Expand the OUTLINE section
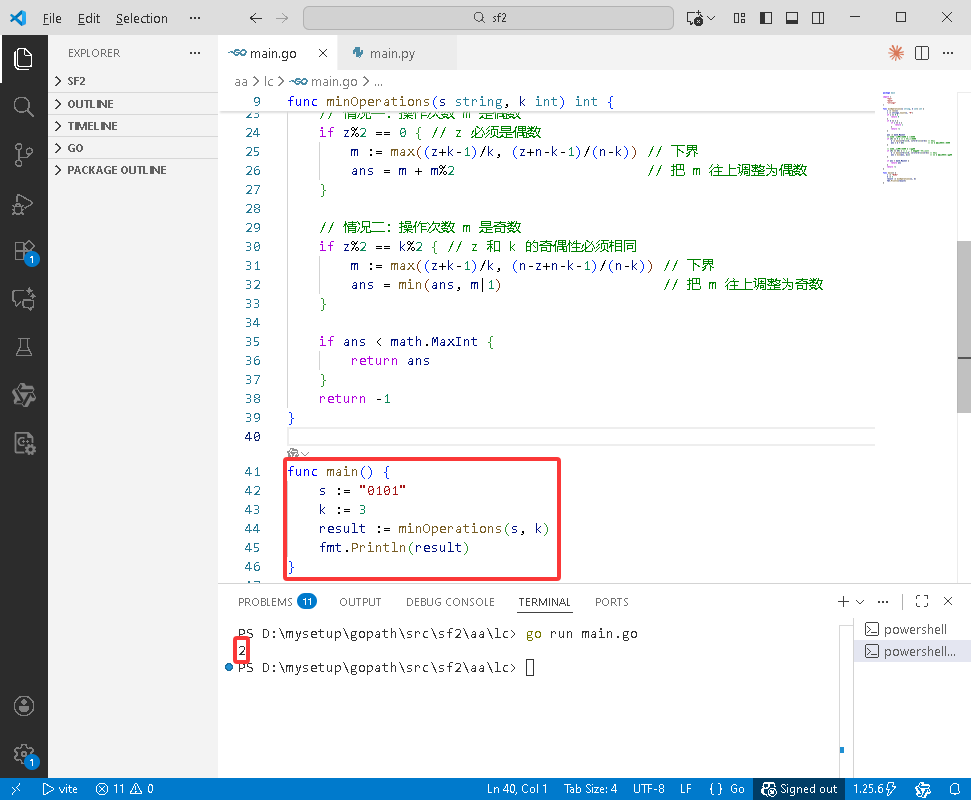 click(x=133, y=103)
